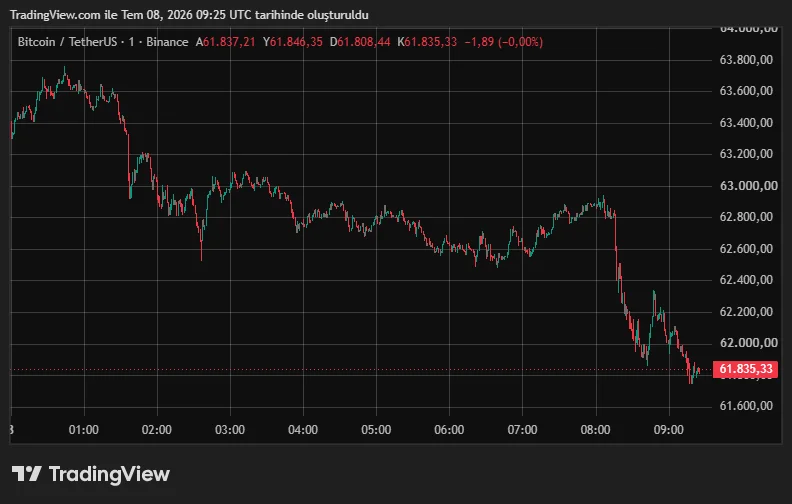Click the 04:00 time axis label
The height and width of the screenshot is (504, 792).
click(x=303, y=430)
